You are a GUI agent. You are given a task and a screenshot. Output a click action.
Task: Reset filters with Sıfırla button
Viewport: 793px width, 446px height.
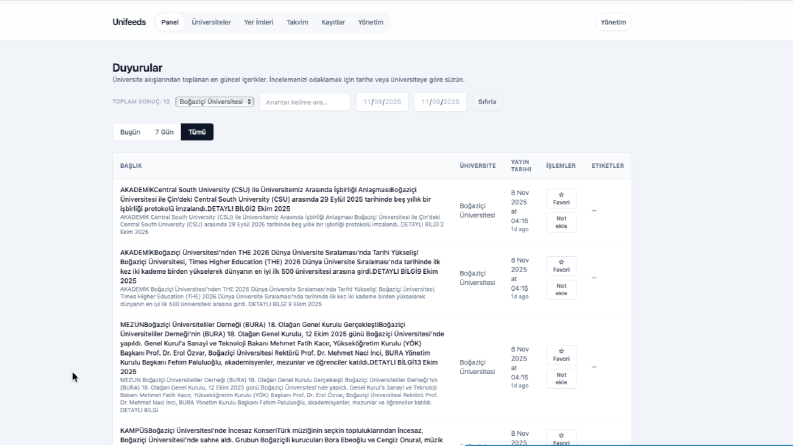[487, 102]
